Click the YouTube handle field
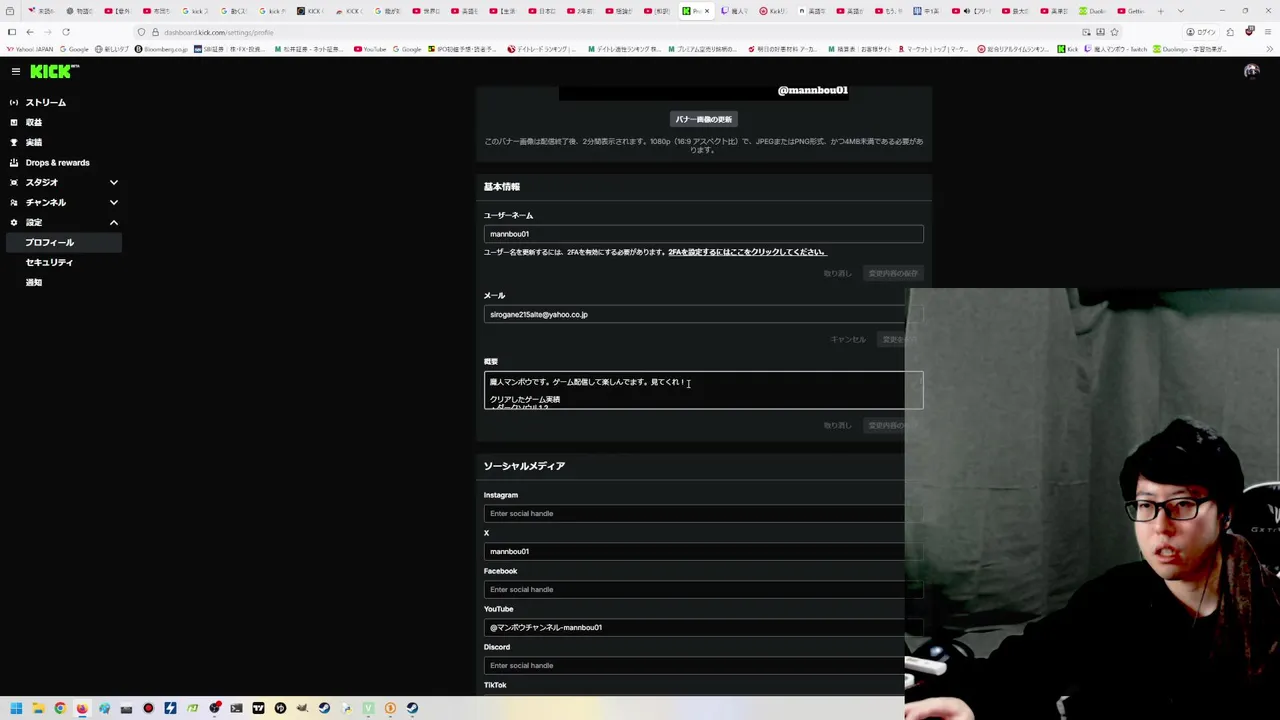Screen dimensions: 1280x720 (x=695, y=627)
